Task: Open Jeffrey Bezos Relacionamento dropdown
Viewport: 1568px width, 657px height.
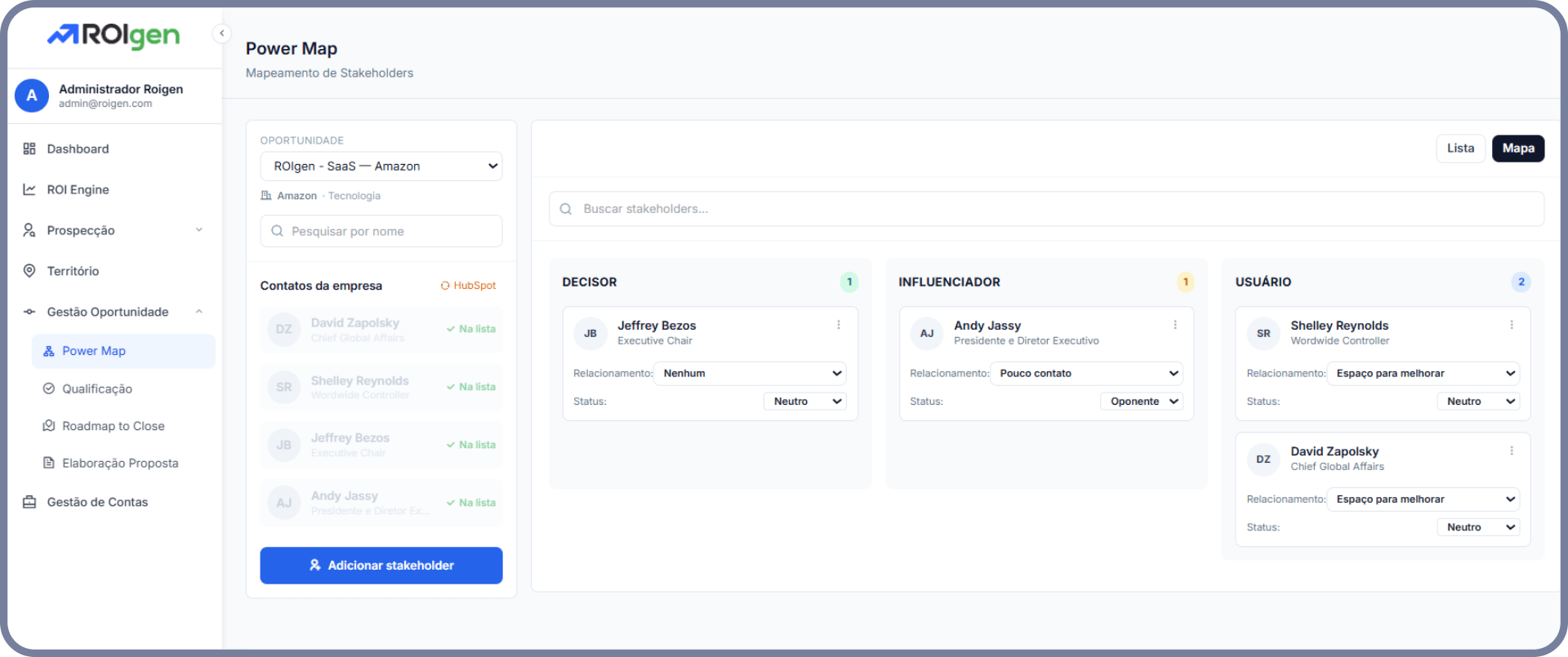Action: point(750,374)
